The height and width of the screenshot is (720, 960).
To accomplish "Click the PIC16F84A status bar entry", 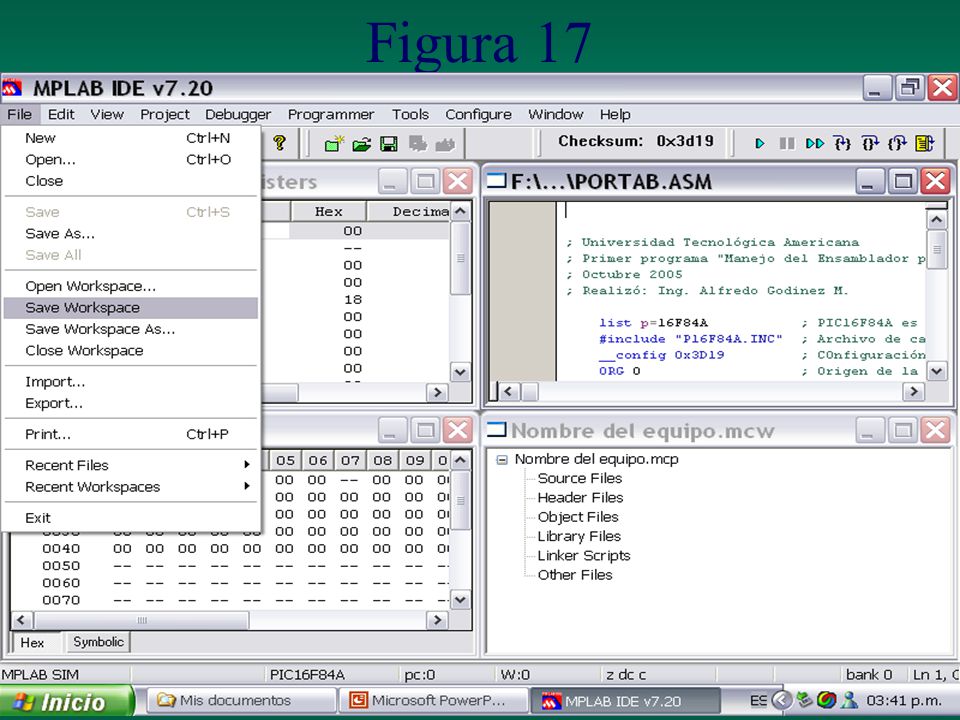I will tap(307, 675).
